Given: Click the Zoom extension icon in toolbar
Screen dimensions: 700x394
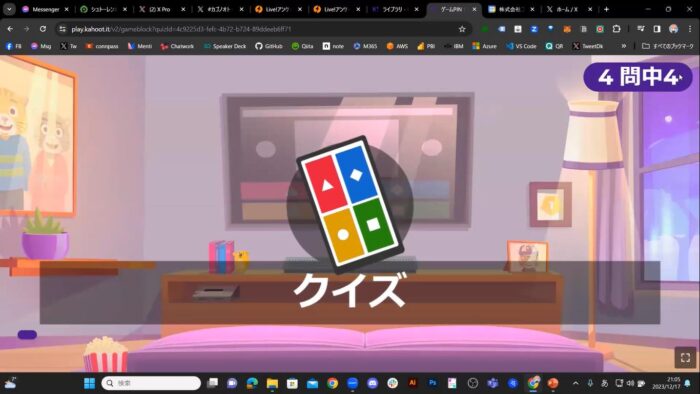Looking at the screenshot, I should click(x=534, y=29).
